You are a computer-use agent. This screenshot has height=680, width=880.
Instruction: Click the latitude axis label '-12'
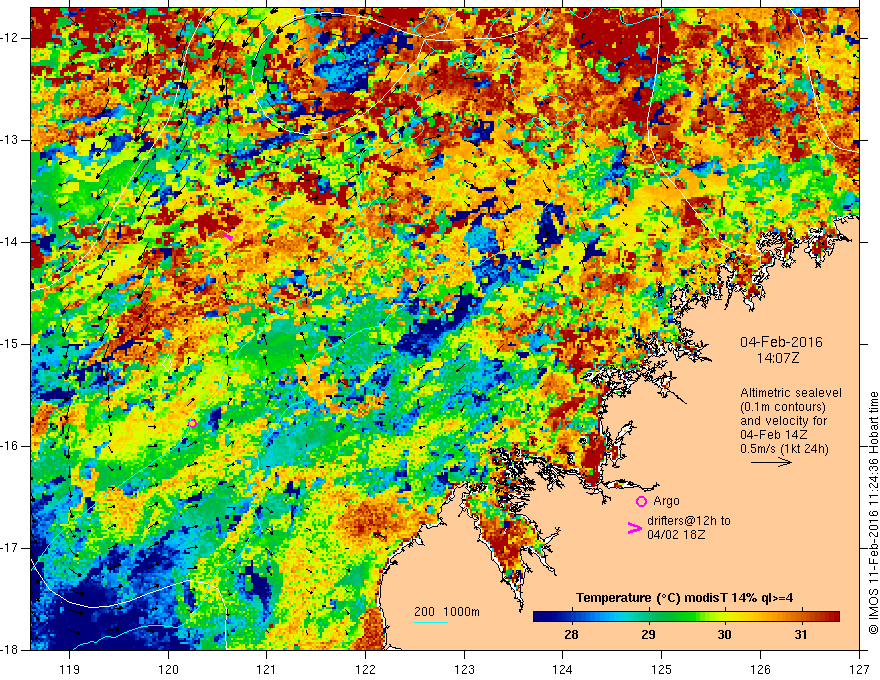pos(10,38)
